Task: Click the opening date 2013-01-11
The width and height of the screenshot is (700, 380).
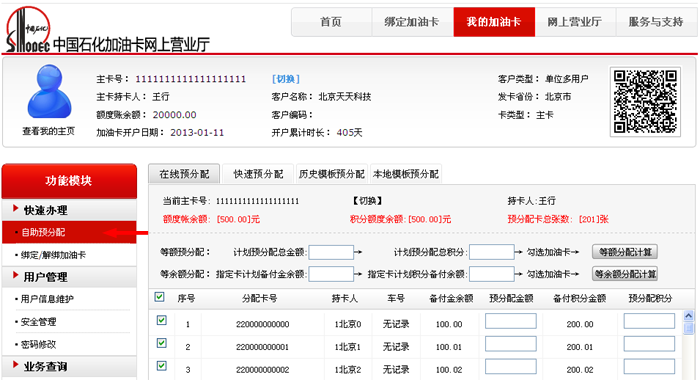Action: click(x=197, y=133)
